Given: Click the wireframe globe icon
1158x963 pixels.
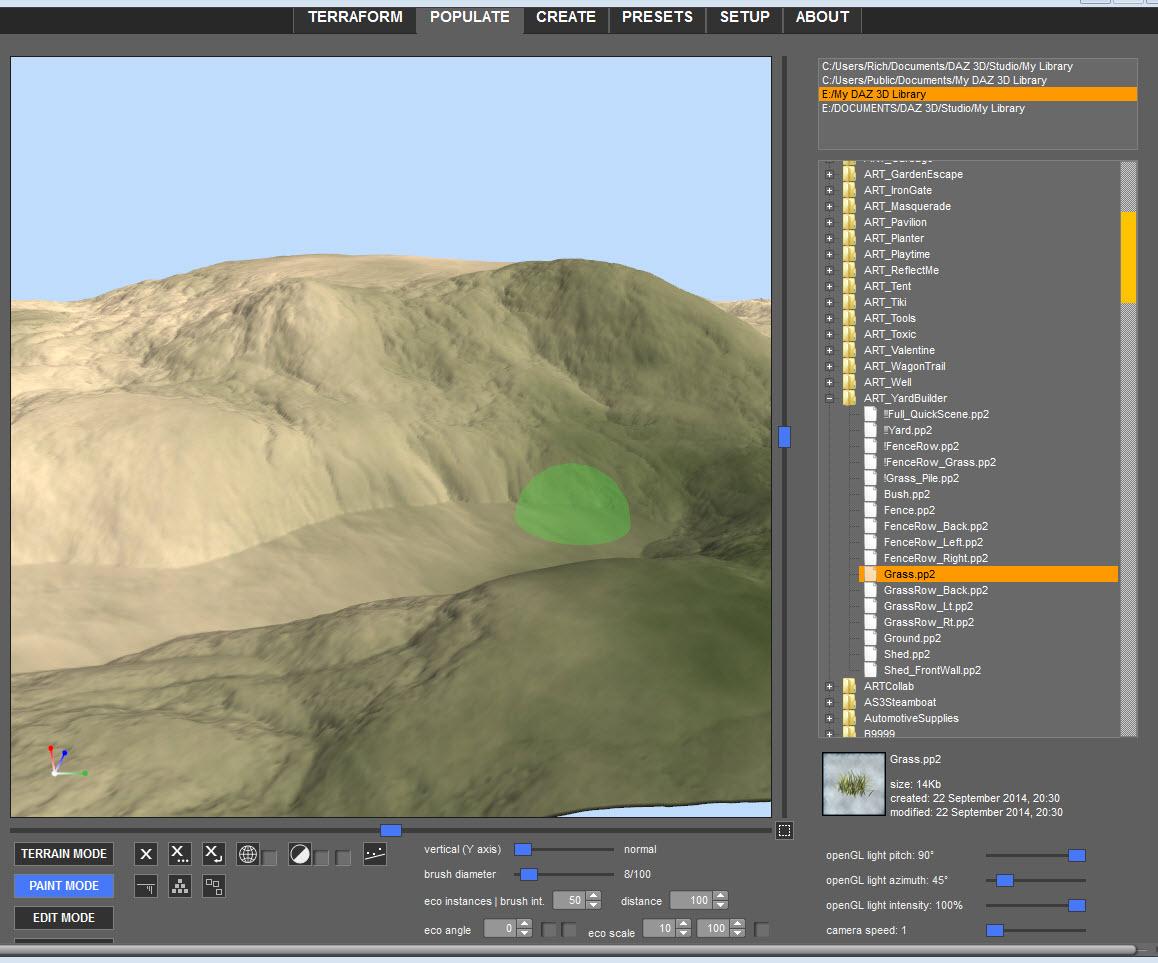Looking at the screenshot, I should tap(247, 854).
